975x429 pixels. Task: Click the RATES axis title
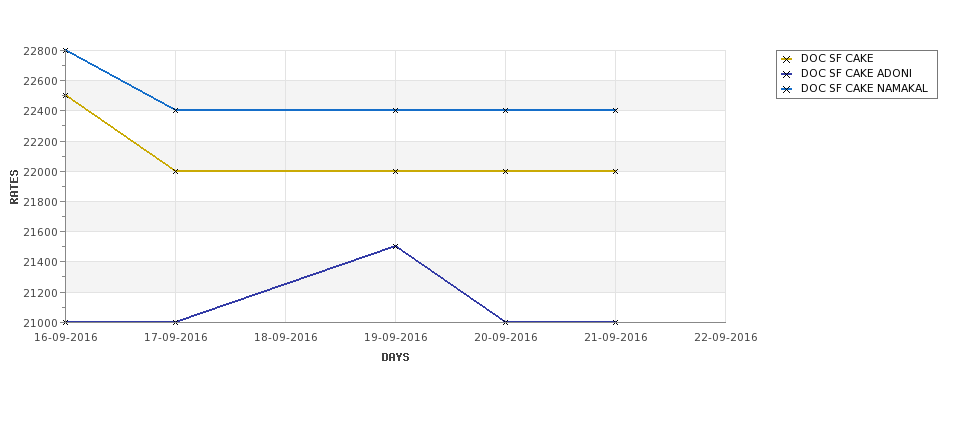(14, 187)
